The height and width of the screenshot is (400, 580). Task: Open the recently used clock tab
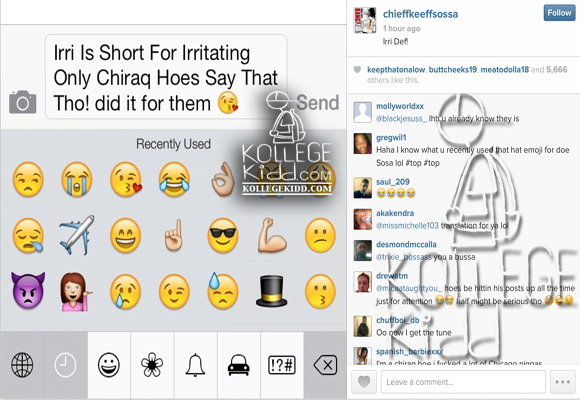point(65,365)
